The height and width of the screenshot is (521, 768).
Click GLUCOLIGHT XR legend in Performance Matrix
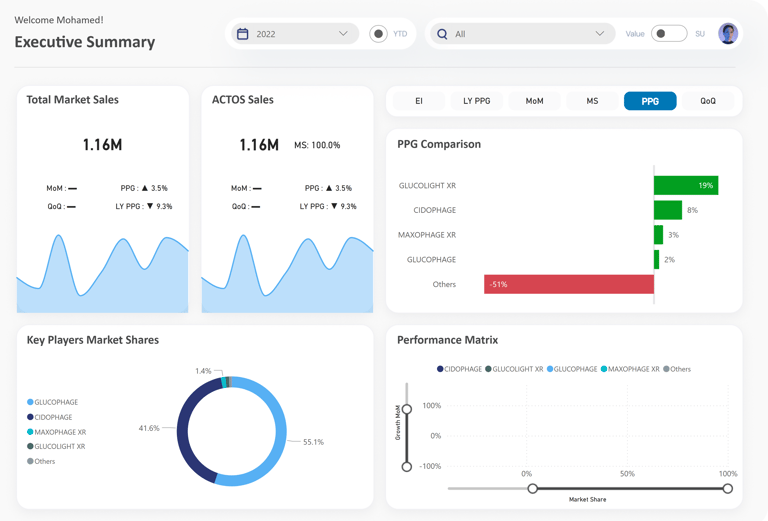[x=514, y=369]
